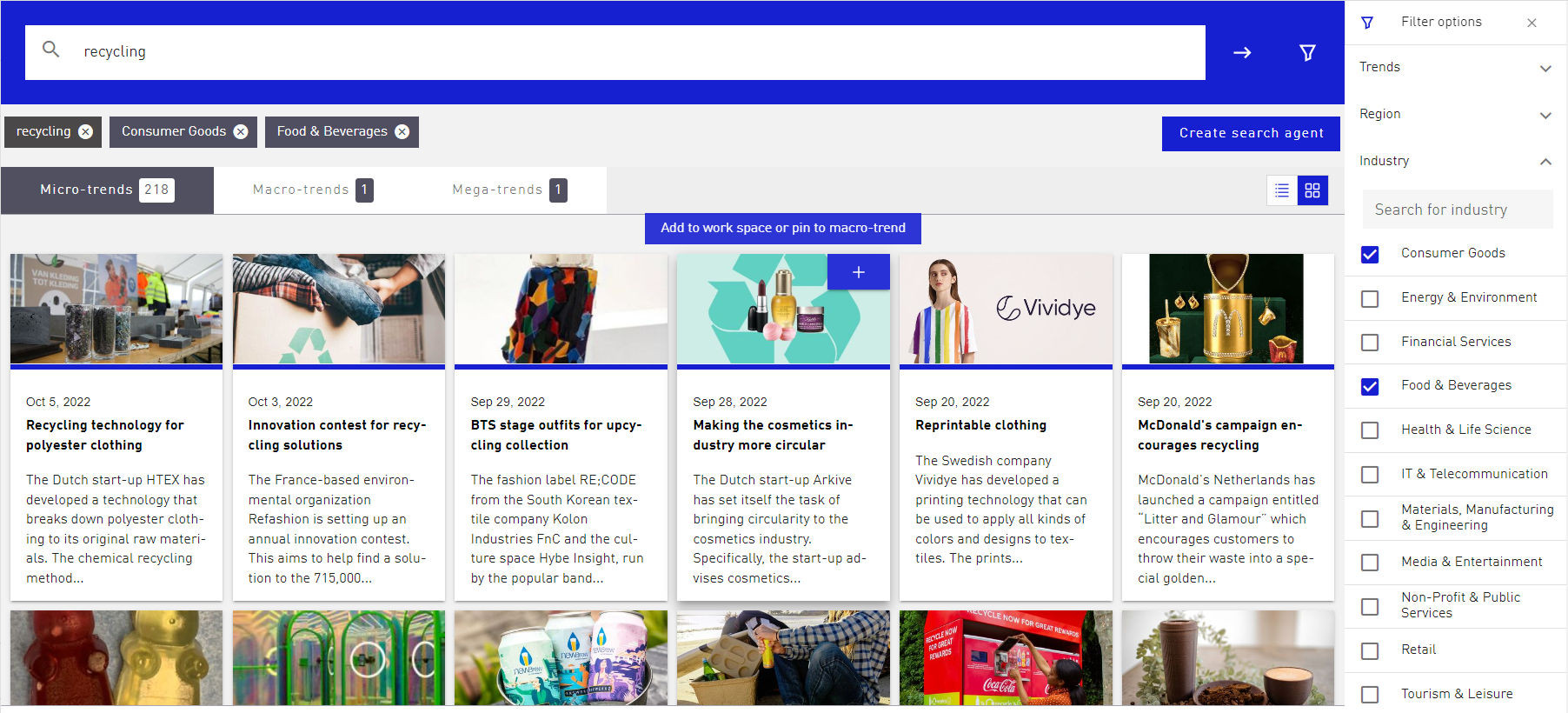Open the polyester recycling sorting thumbnail
The image size is (1568, 713).
coord(116,309)
